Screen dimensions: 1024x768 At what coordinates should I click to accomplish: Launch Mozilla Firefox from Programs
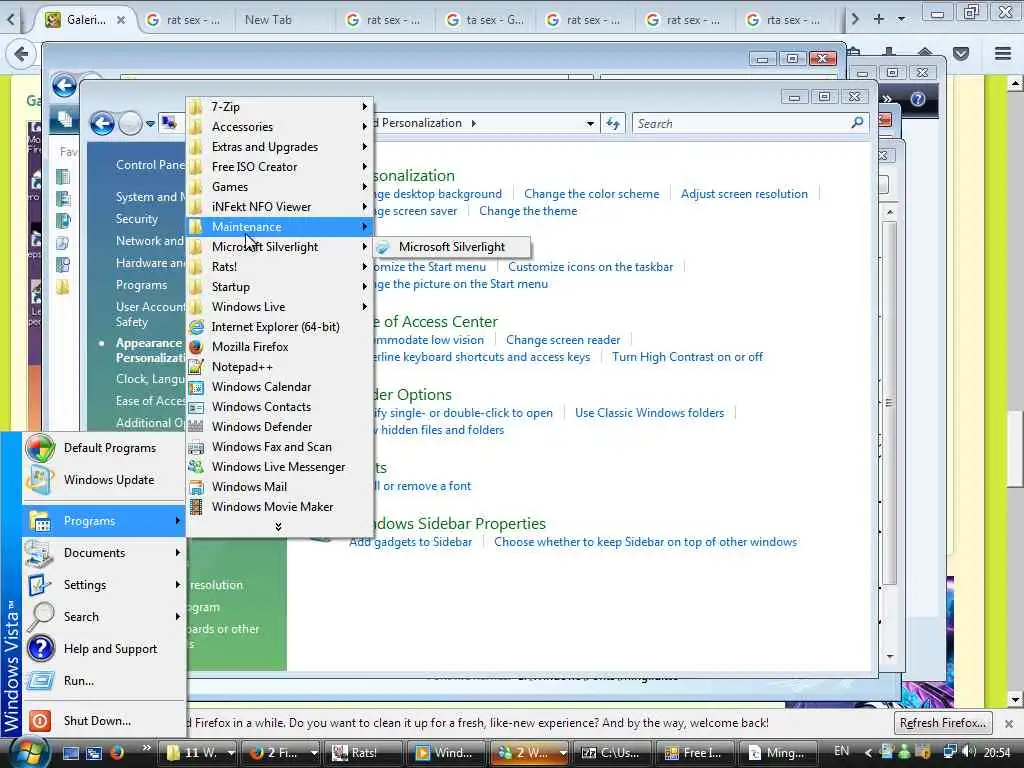pos(280,347)
